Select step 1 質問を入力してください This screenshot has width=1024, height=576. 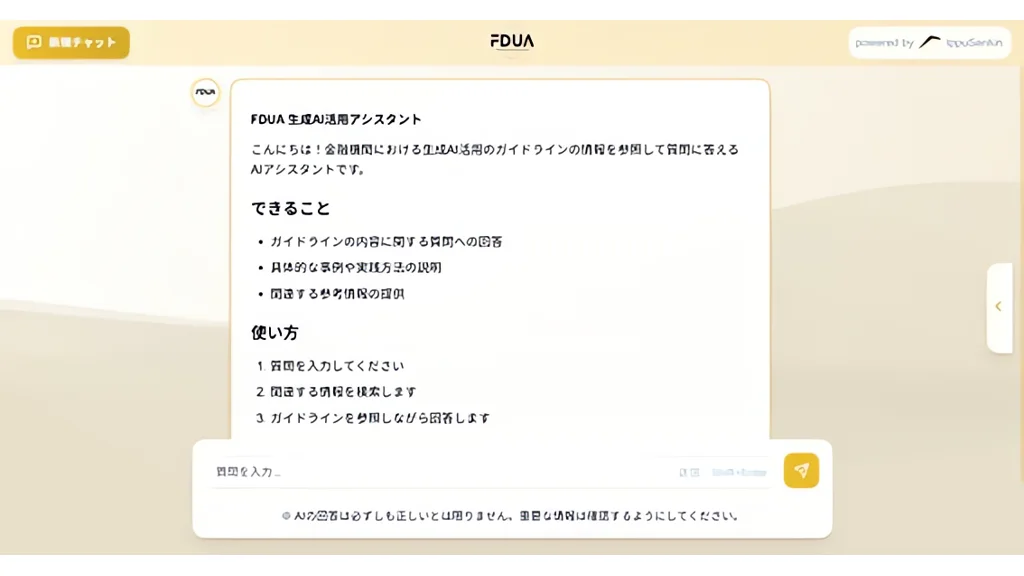pos(337,366)
